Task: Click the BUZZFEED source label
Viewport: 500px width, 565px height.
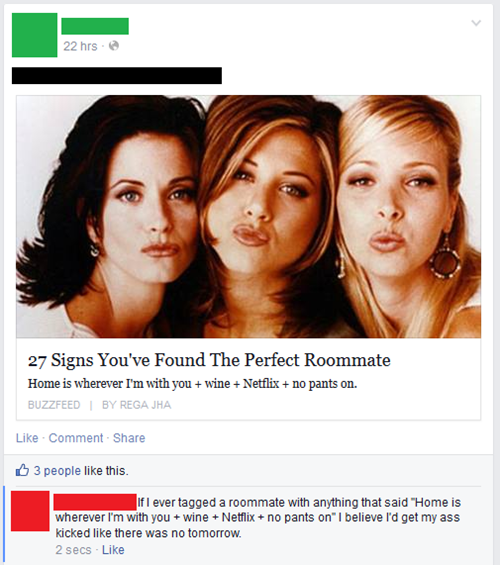Action: [x=54, y=405]
